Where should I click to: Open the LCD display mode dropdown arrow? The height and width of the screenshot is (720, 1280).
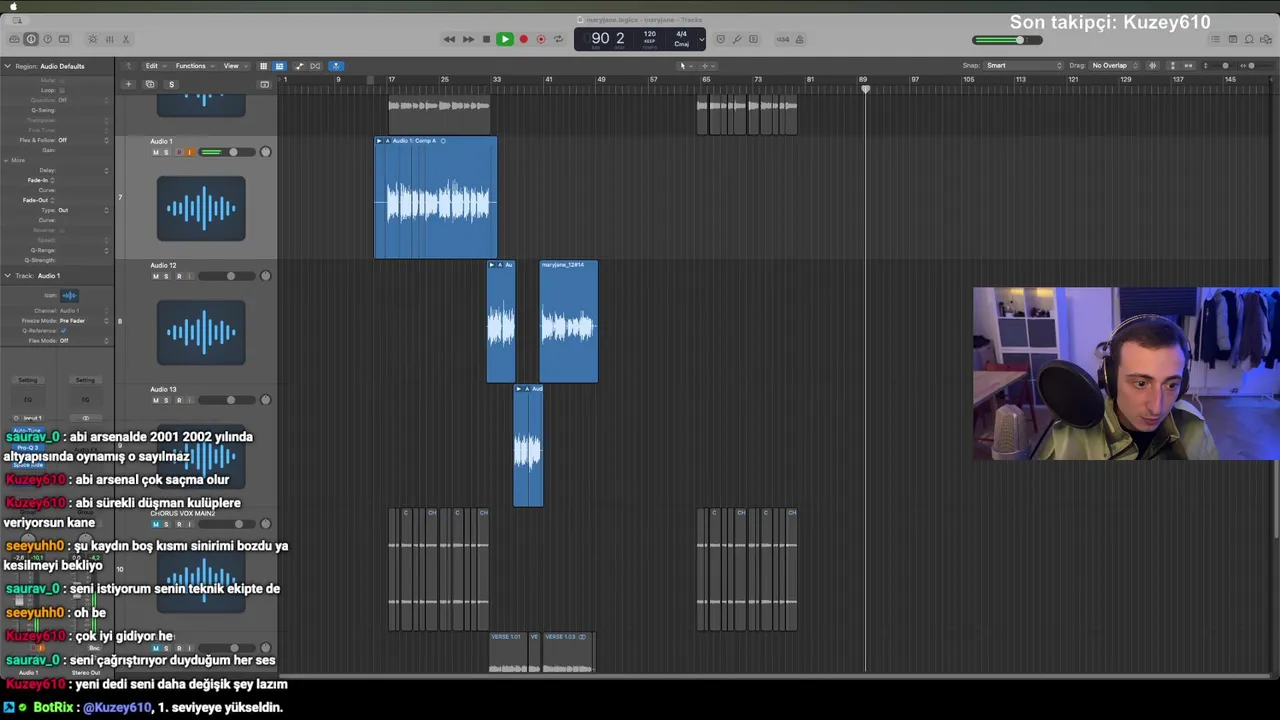702,39
